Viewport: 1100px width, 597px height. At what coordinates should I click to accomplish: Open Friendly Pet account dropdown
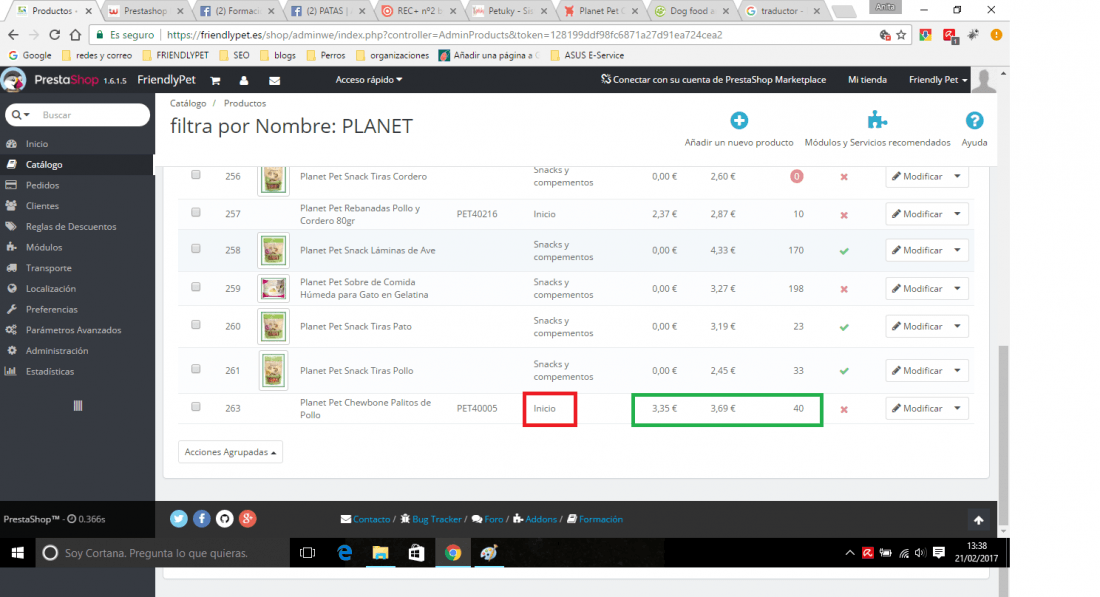[x=937, y=80]
